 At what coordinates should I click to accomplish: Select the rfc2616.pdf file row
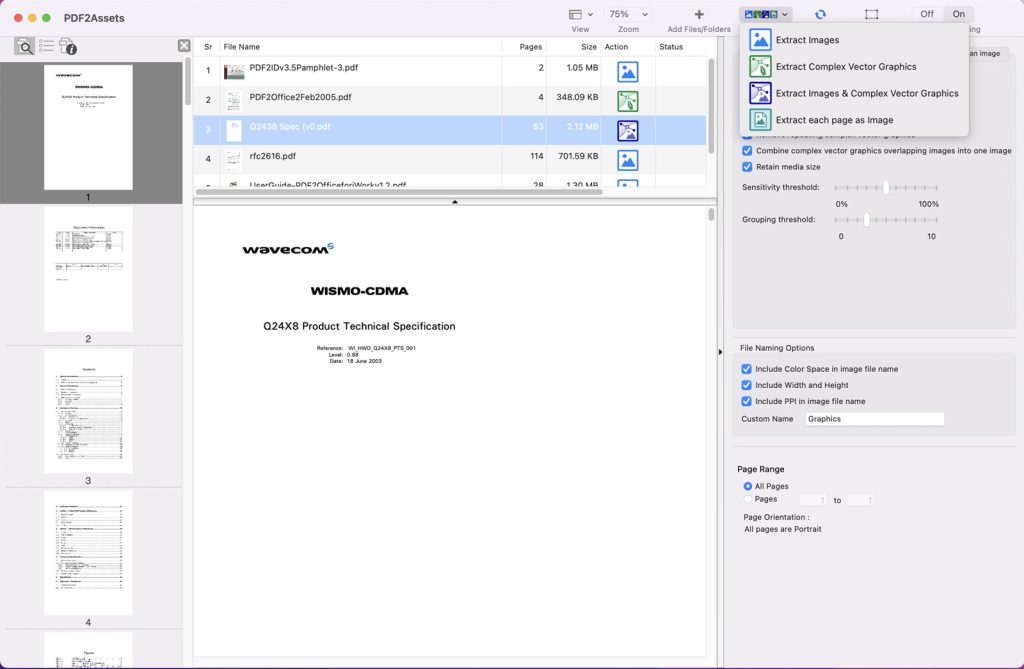[450, 160]
